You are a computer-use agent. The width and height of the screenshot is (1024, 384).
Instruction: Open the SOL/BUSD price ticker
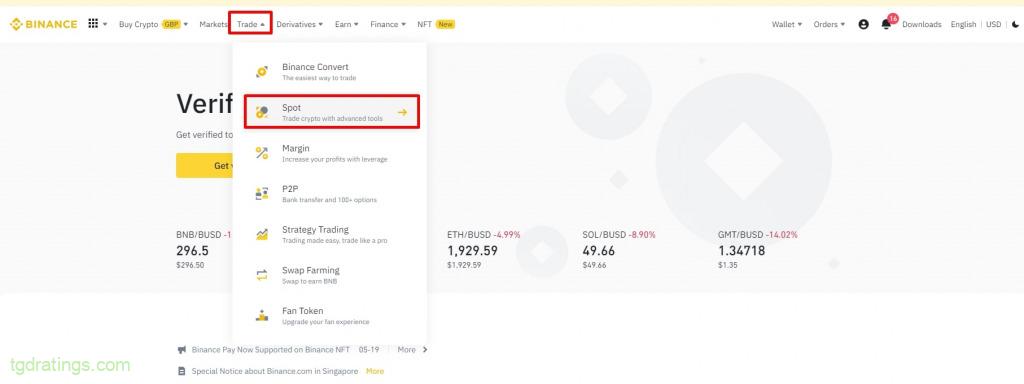[618, 250]
